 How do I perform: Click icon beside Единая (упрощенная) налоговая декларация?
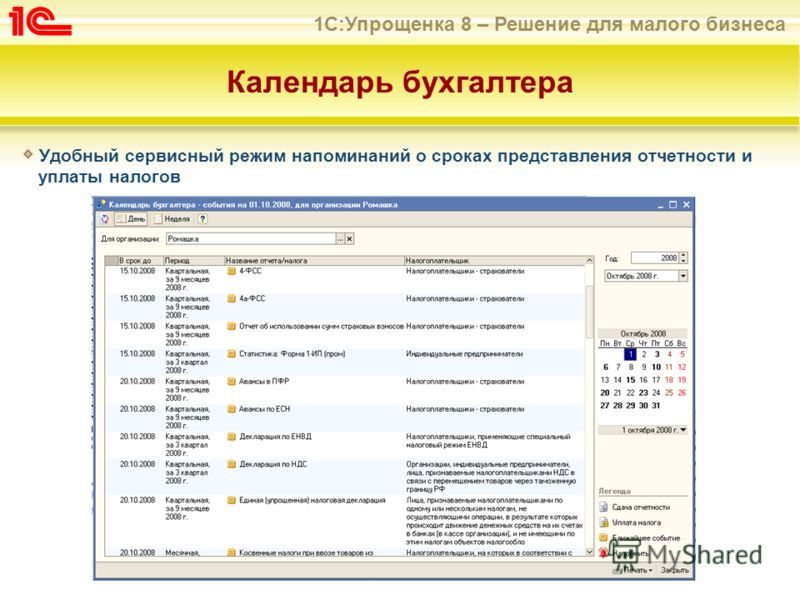[x=231, y=500]
